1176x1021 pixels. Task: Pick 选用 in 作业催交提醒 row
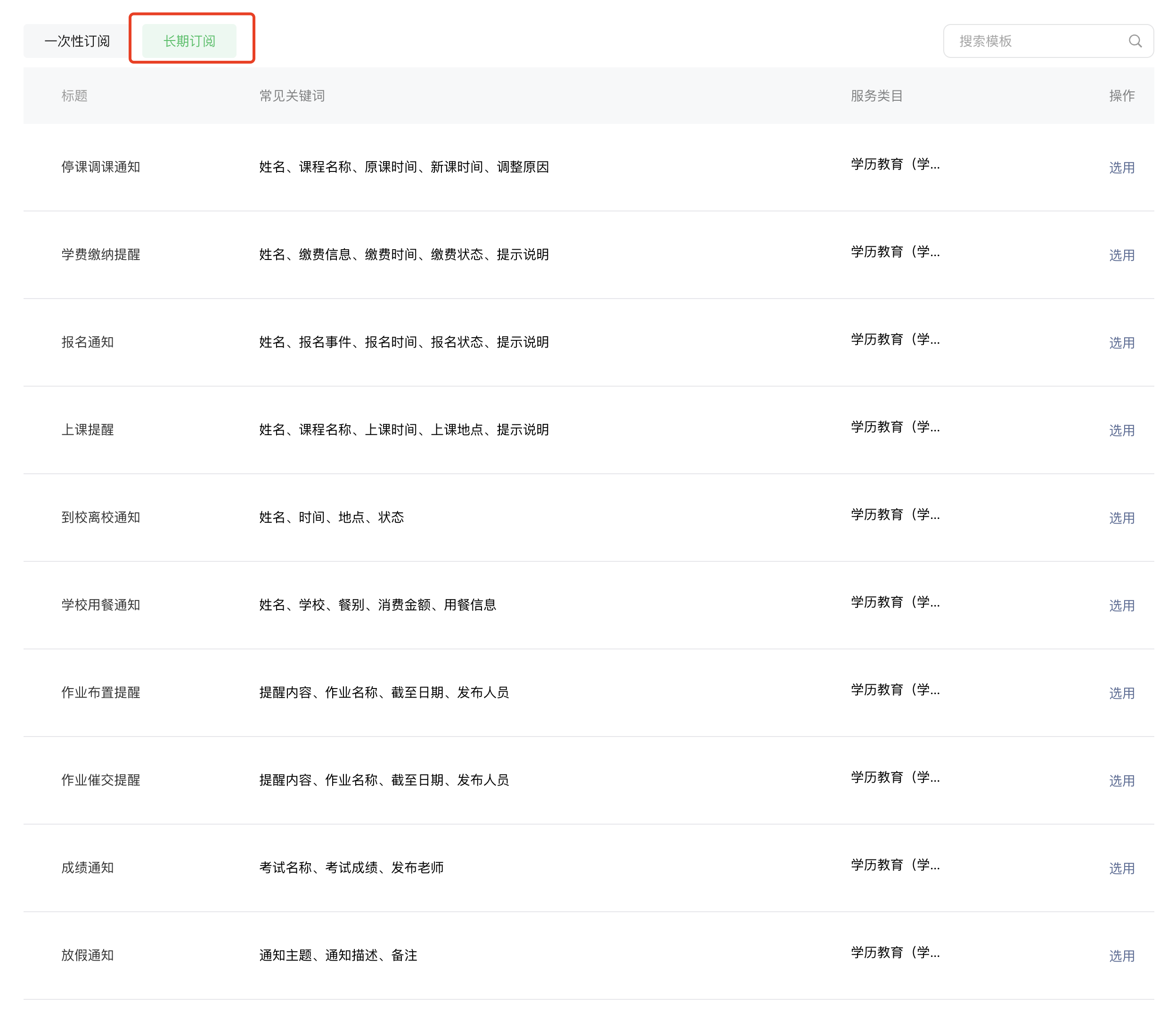1121,781
